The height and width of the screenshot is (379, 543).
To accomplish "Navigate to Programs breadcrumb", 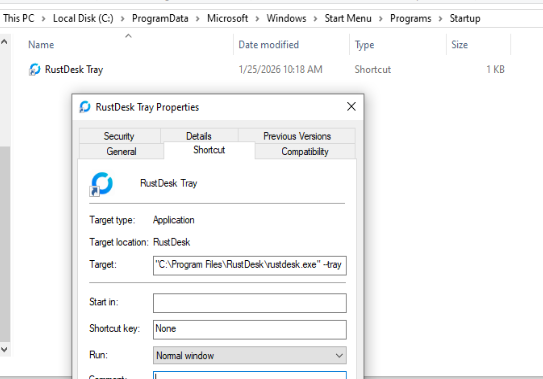I will [x=411, y=18].
